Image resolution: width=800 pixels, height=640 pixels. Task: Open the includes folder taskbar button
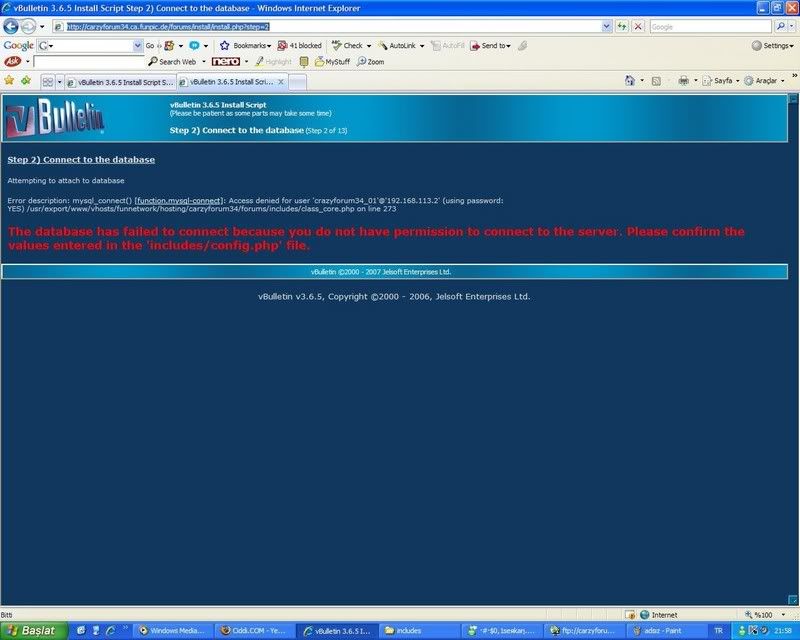pos(419,631)
